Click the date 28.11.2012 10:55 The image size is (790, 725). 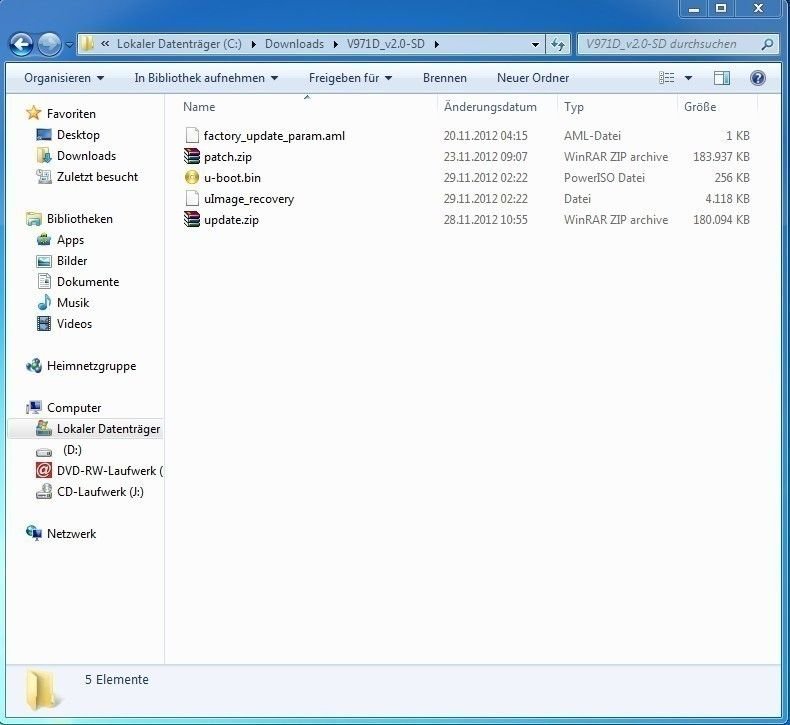coord(485,220)
